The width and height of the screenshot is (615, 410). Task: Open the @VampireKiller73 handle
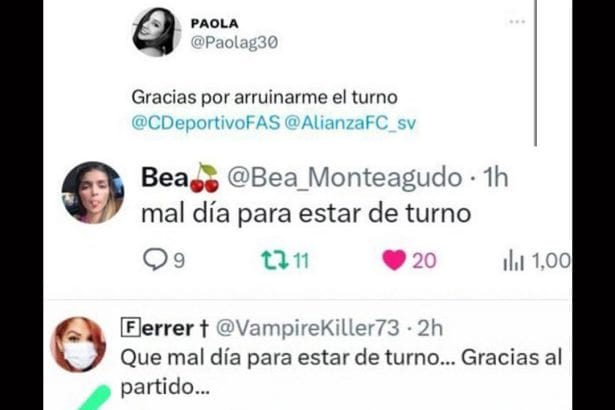click(308, 328)
